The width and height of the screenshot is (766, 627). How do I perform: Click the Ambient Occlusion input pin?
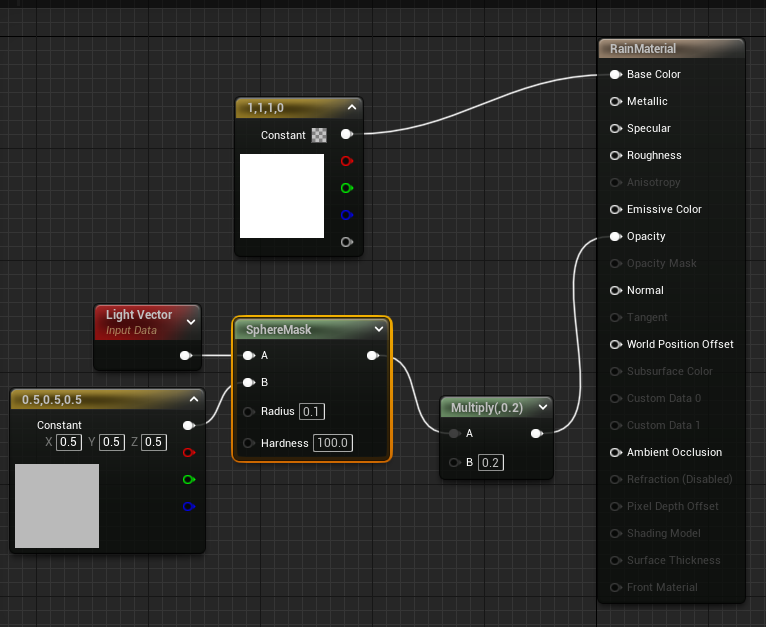pos(616,453)
